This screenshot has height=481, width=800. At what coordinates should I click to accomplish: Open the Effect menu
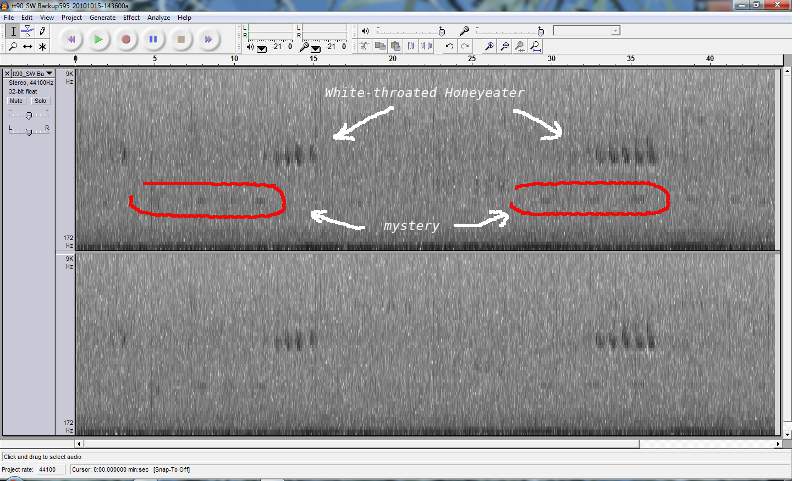coord(131,18)
